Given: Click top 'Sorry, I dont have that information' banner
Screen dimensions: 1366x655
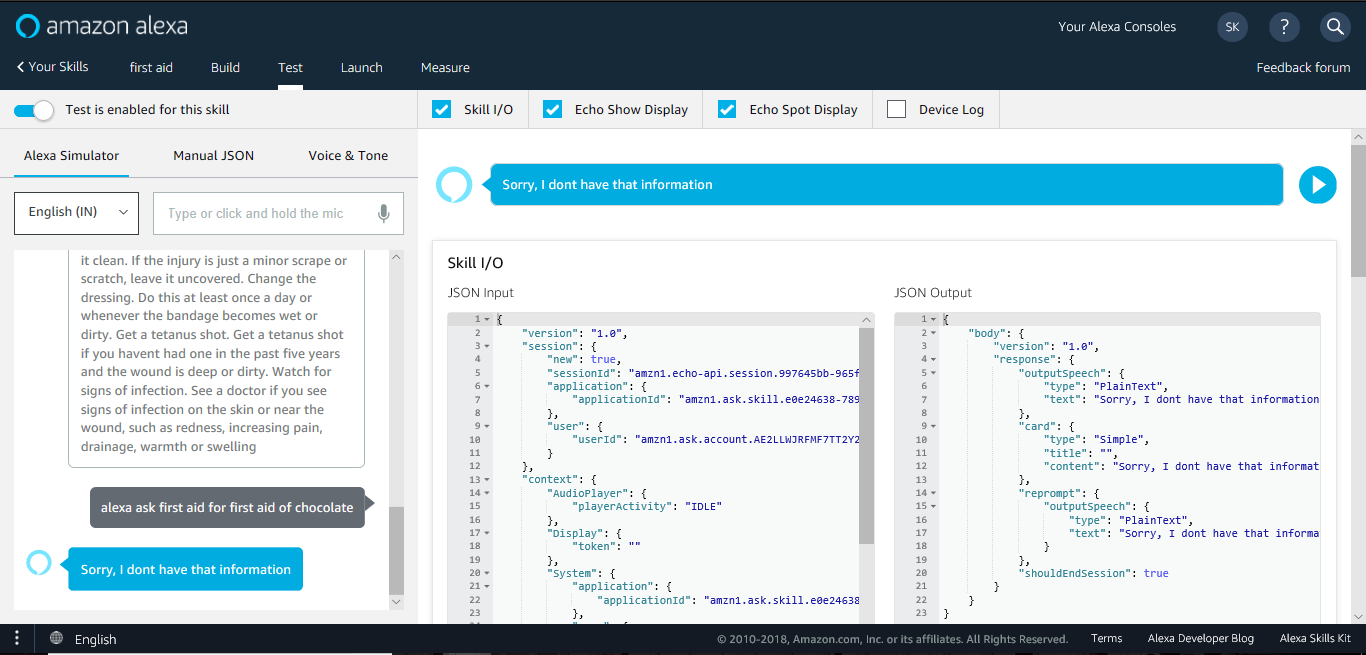Looking at the screenshot, I should [886, 185].
